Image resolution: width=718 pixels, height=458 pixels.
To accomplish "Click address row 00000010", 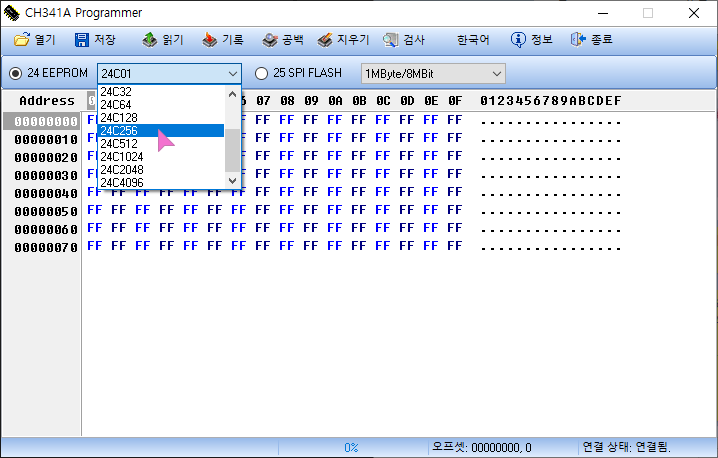I will click(46, 139).
